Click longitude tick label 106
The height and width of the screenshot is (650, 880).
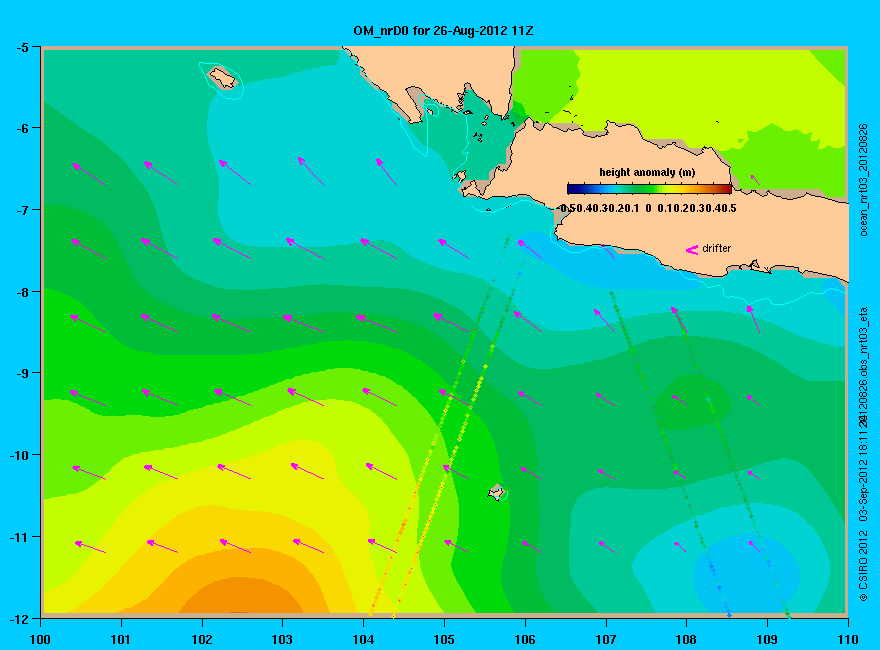pyautogui.click(x=525, y=639)
